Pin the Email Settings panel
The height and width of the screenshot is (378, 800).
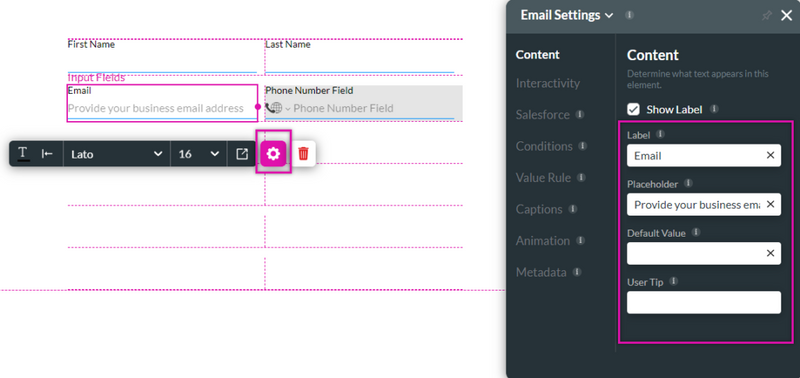[x=766, y=16]
